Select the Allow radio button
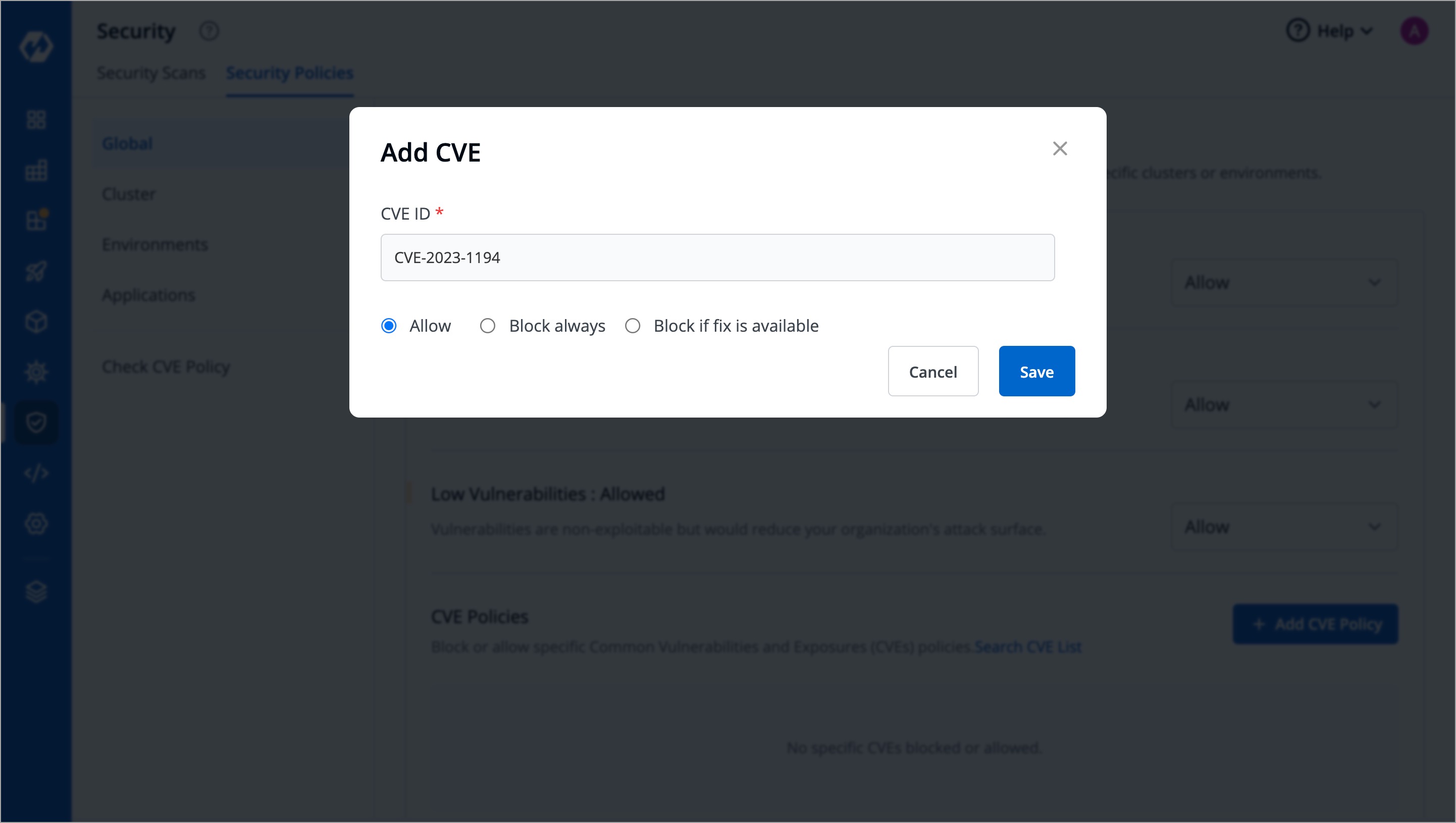The width and height of the screenshot is (1456, 823). [389, 326]
